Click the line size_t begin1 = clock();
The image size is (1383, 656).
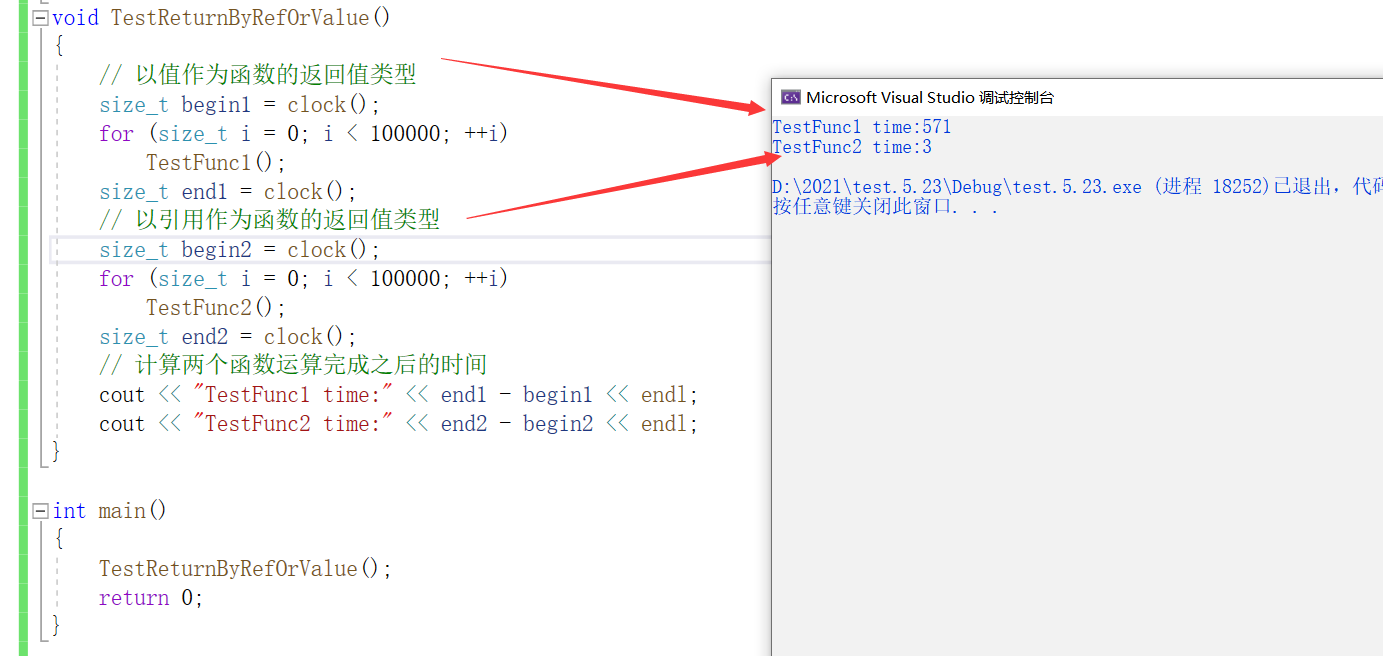tap(240, 104)
